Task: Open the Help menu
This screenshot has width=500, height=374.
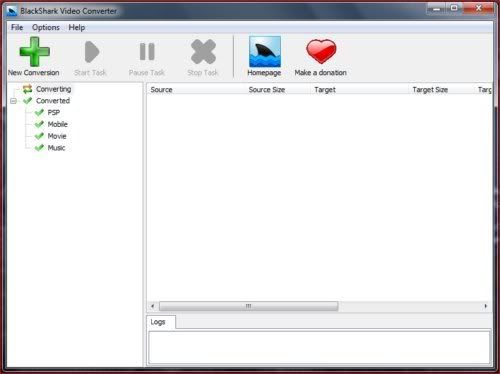Action: pyautogui.click(x=77, y=27)
